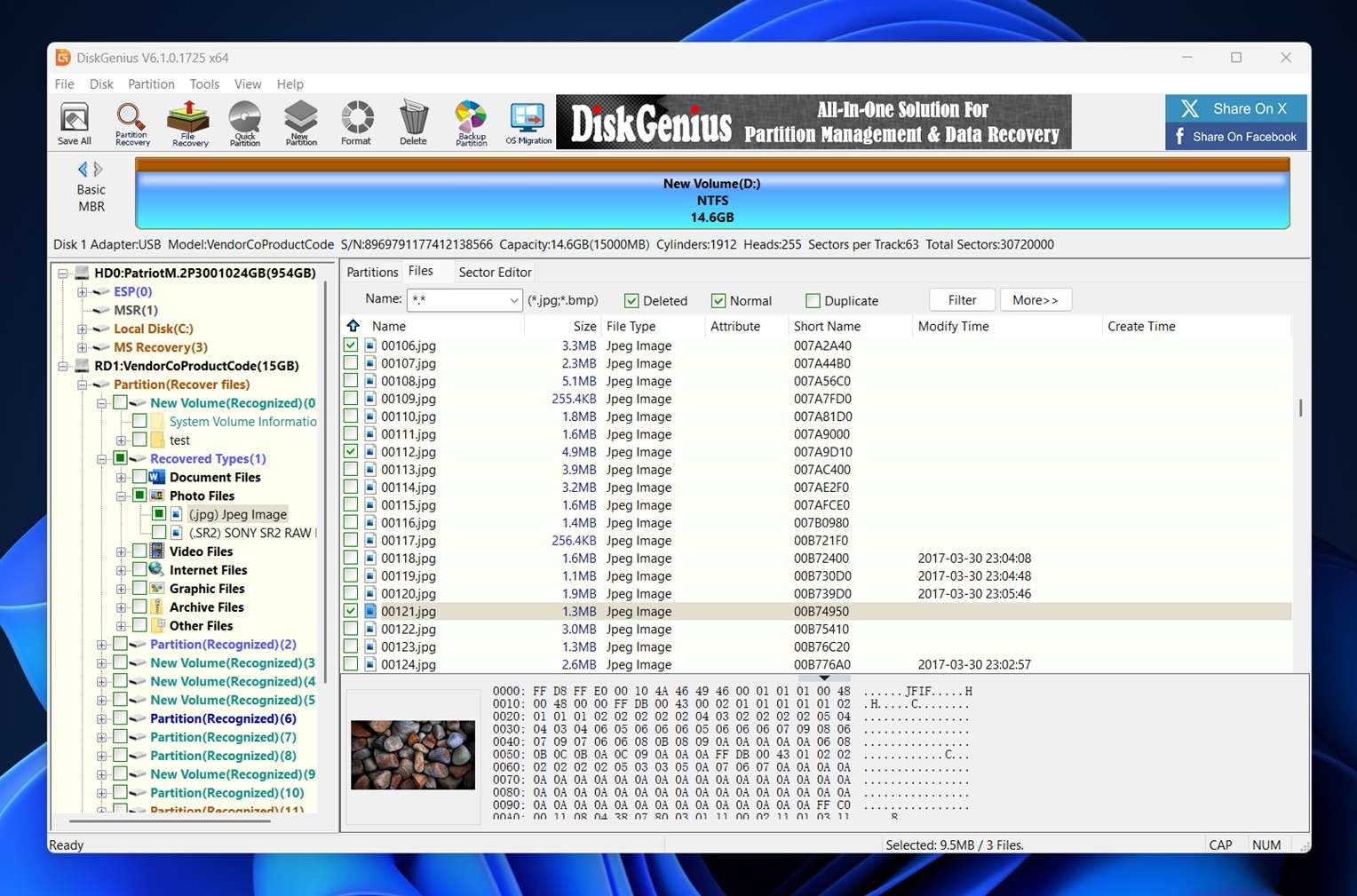Expand the Video Files tree node
The width and height of the screenshot is (1357, 896).
coord(121,551)
